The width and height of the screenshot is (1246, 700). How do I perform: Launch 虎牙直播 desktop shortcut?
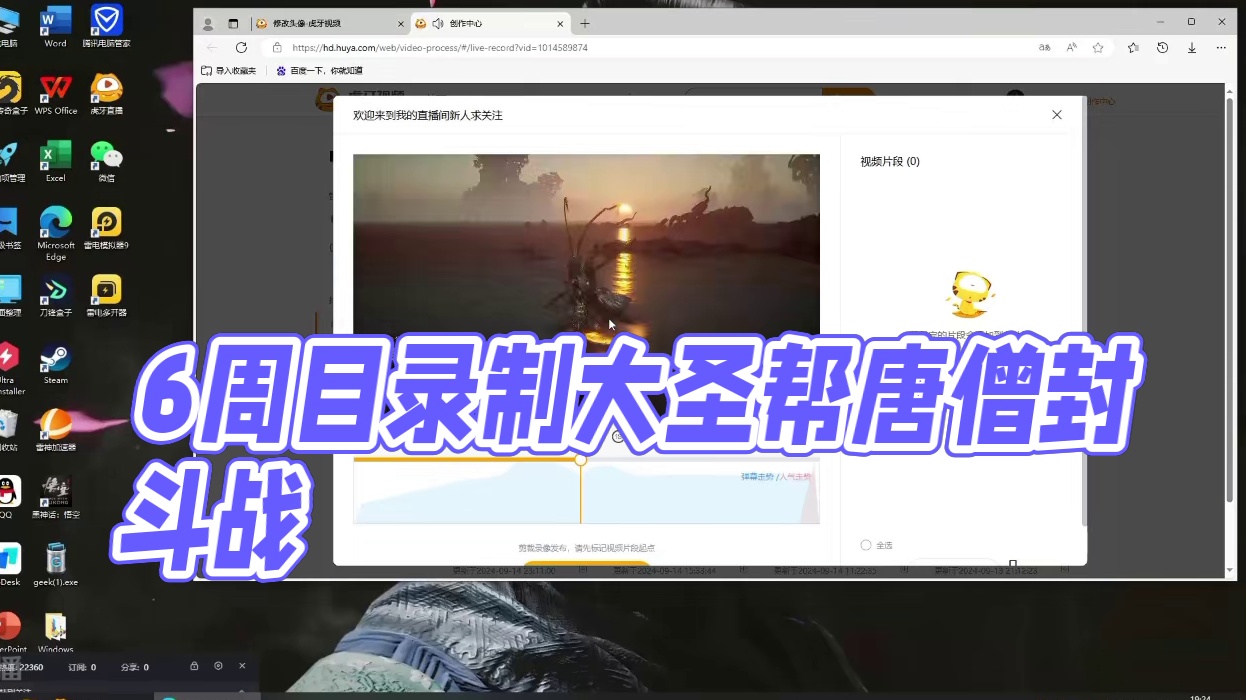pos(105,90)
